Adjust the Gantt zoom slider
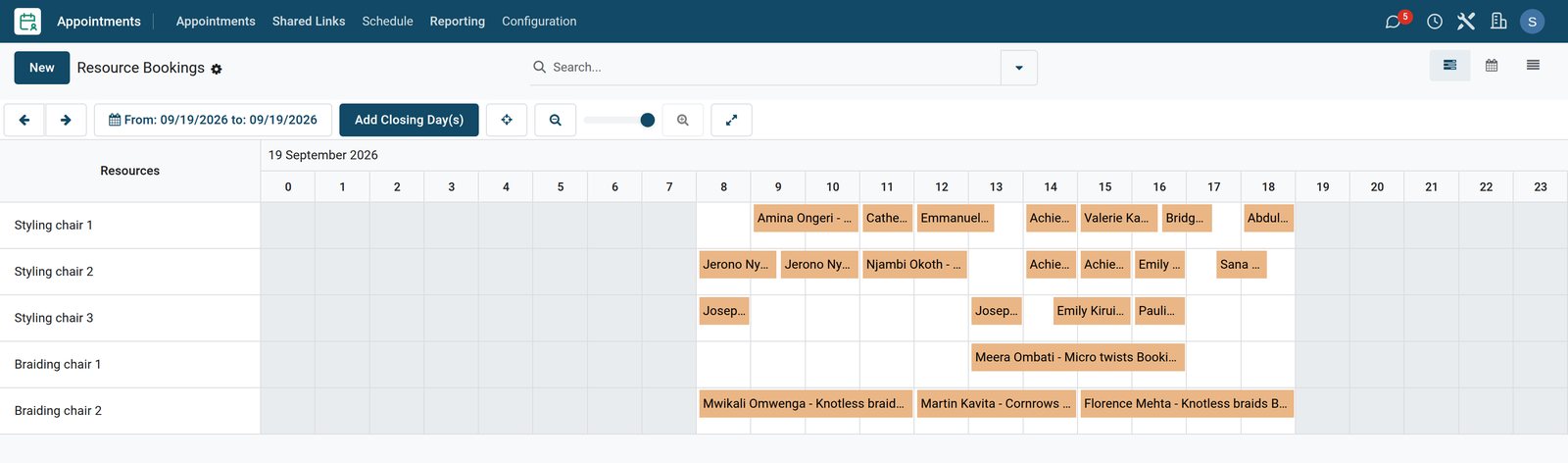Image resolution: width=1568 pixels, height=463 pixels. (x=619, y=120)
